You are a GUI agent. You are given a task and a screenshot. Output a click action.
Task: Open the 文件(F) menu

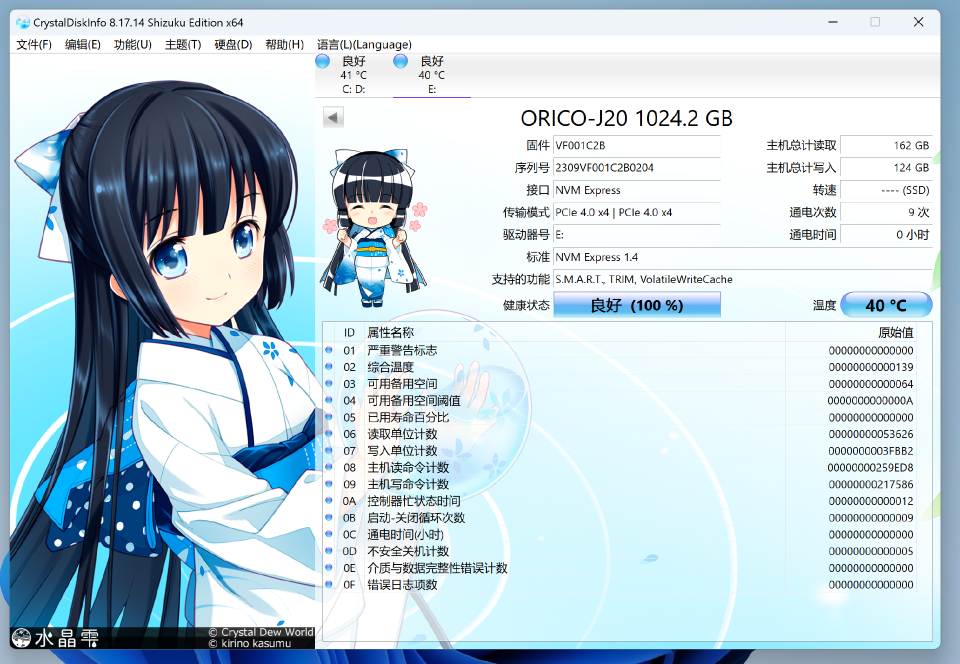click(34, 45)
